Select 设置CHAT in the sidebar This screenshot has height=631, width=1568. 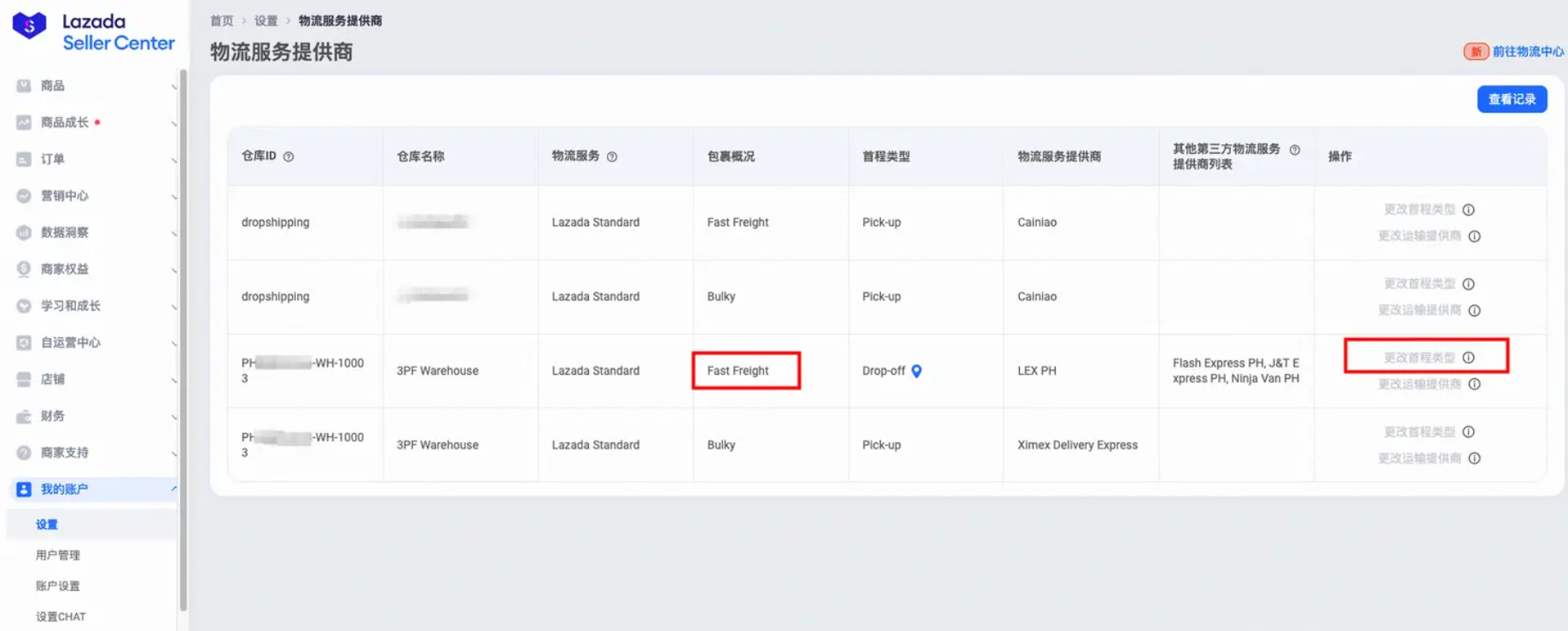coord(61,617)
